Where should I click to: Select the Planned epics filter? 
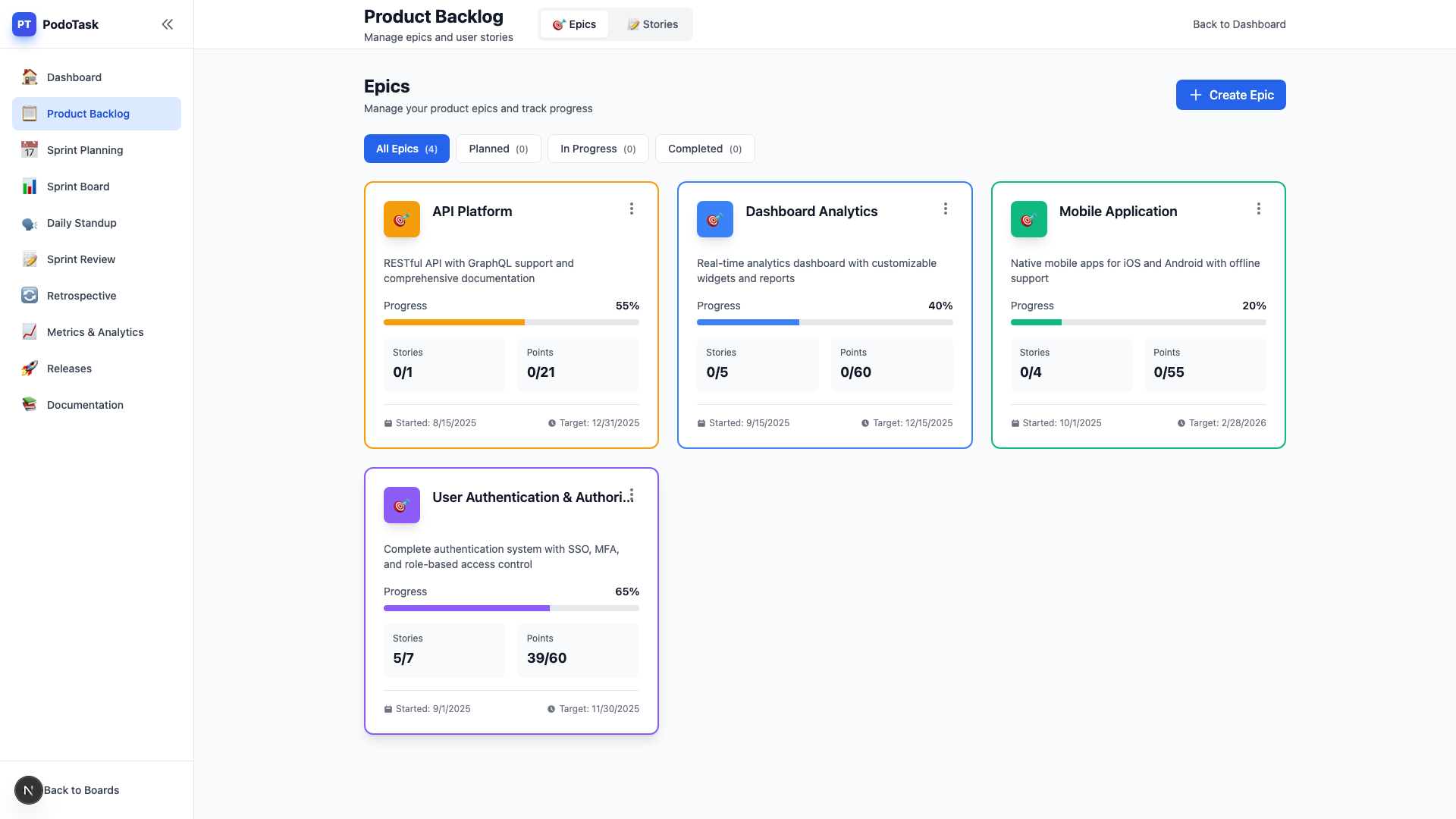(x=497, y=149)
